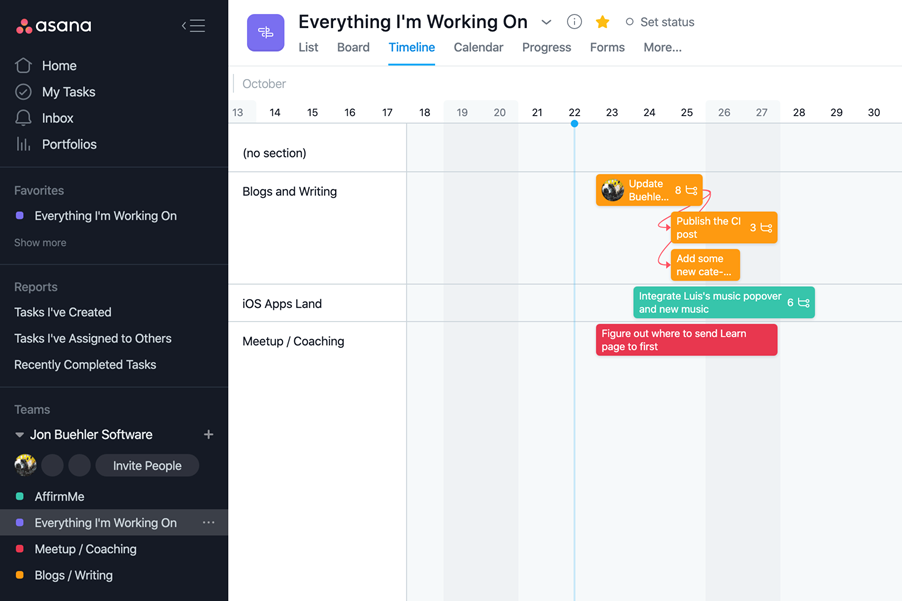Open the Figure out where to send Learn page task

686,340
